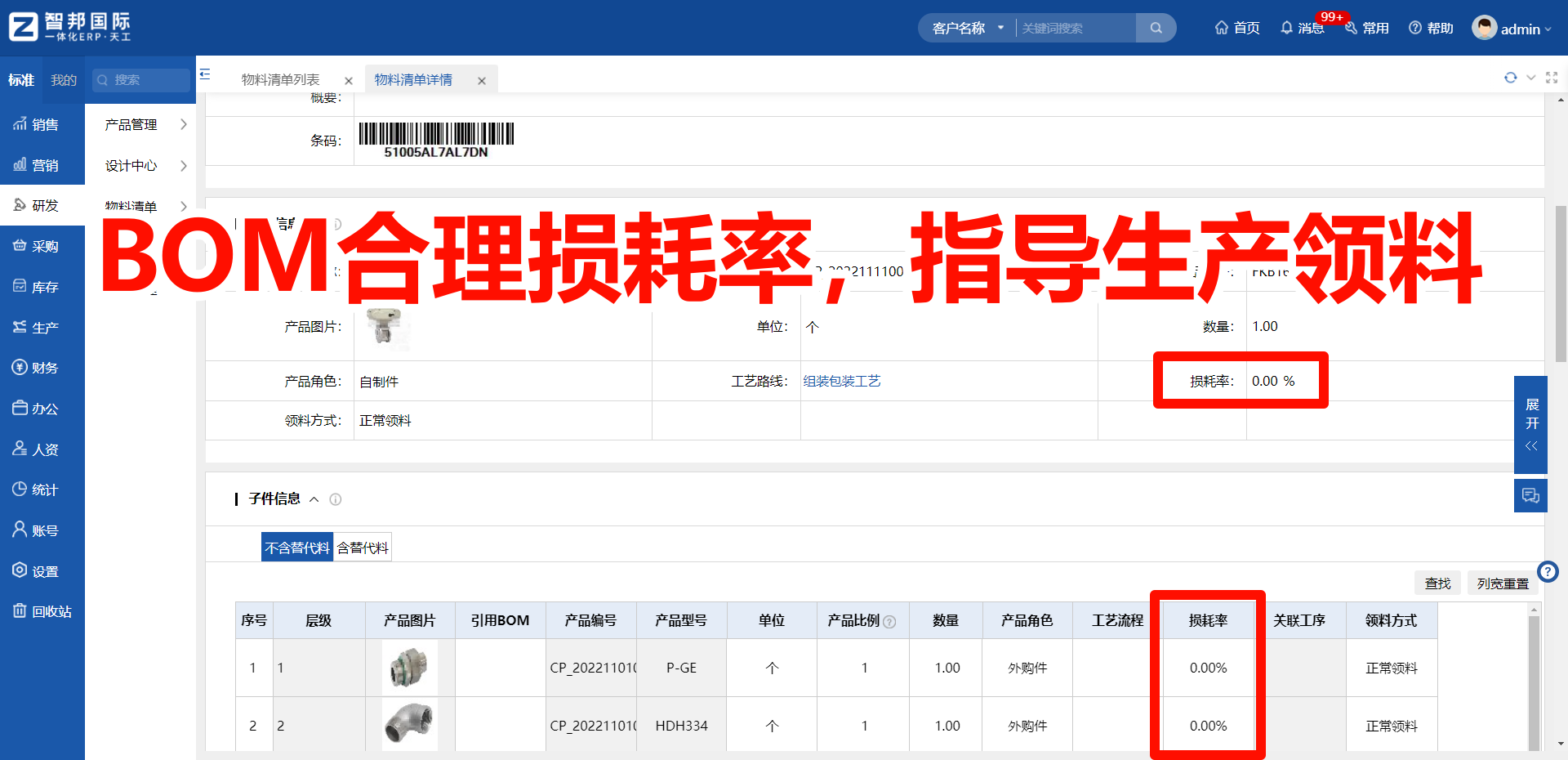Click the 查找 button above the table
This screenshot has height=760, width=1568.
(x=1438, y=583)
